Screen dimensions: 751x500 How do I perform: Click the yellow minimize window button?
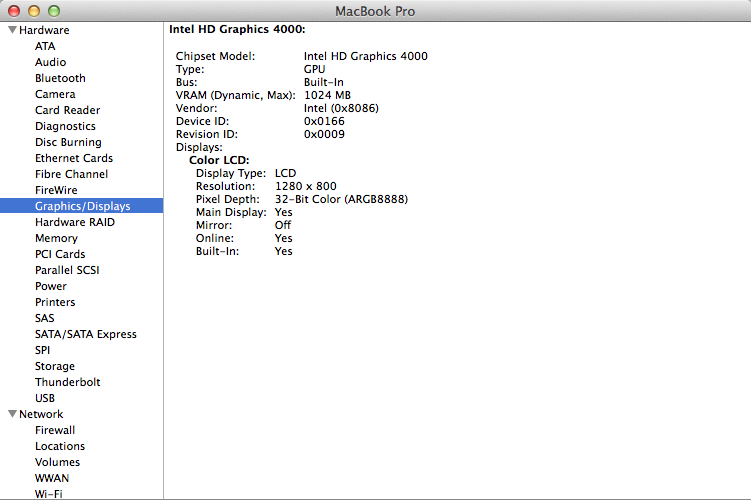click(34, 11)
